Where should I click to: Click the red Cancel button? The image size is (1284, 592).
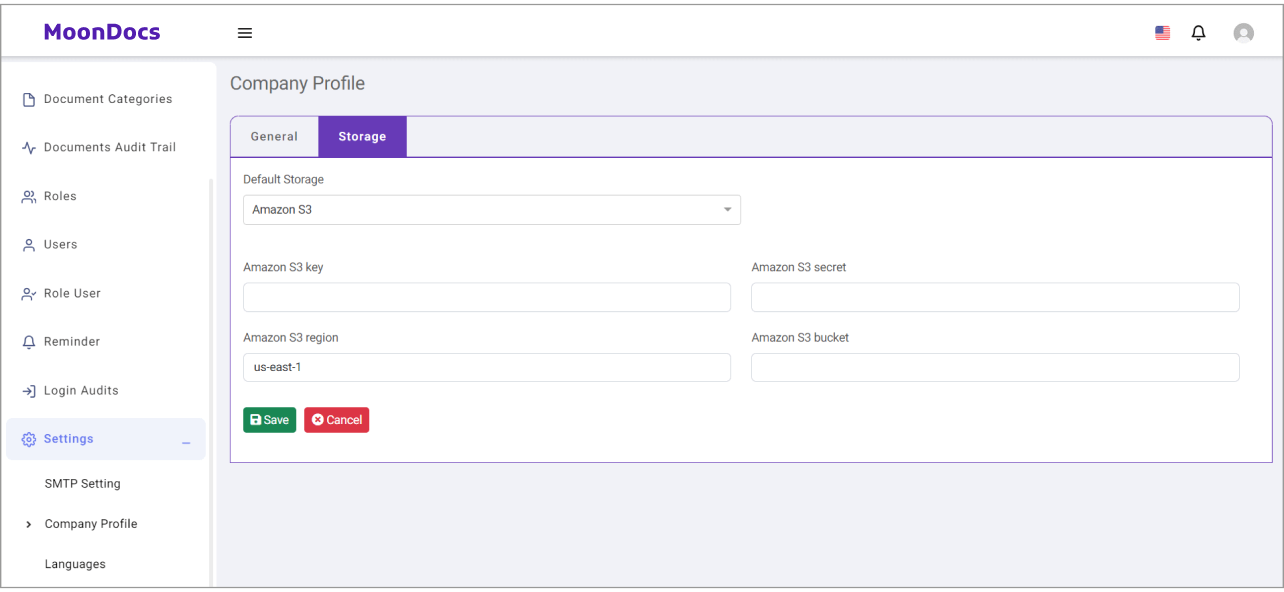[337, 420]
